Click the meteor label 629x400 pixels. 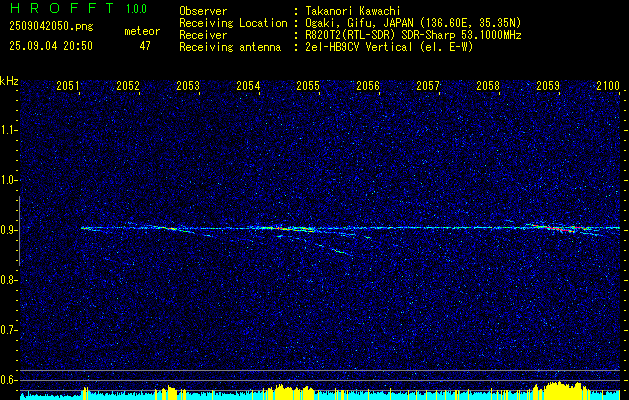point(142,31)
